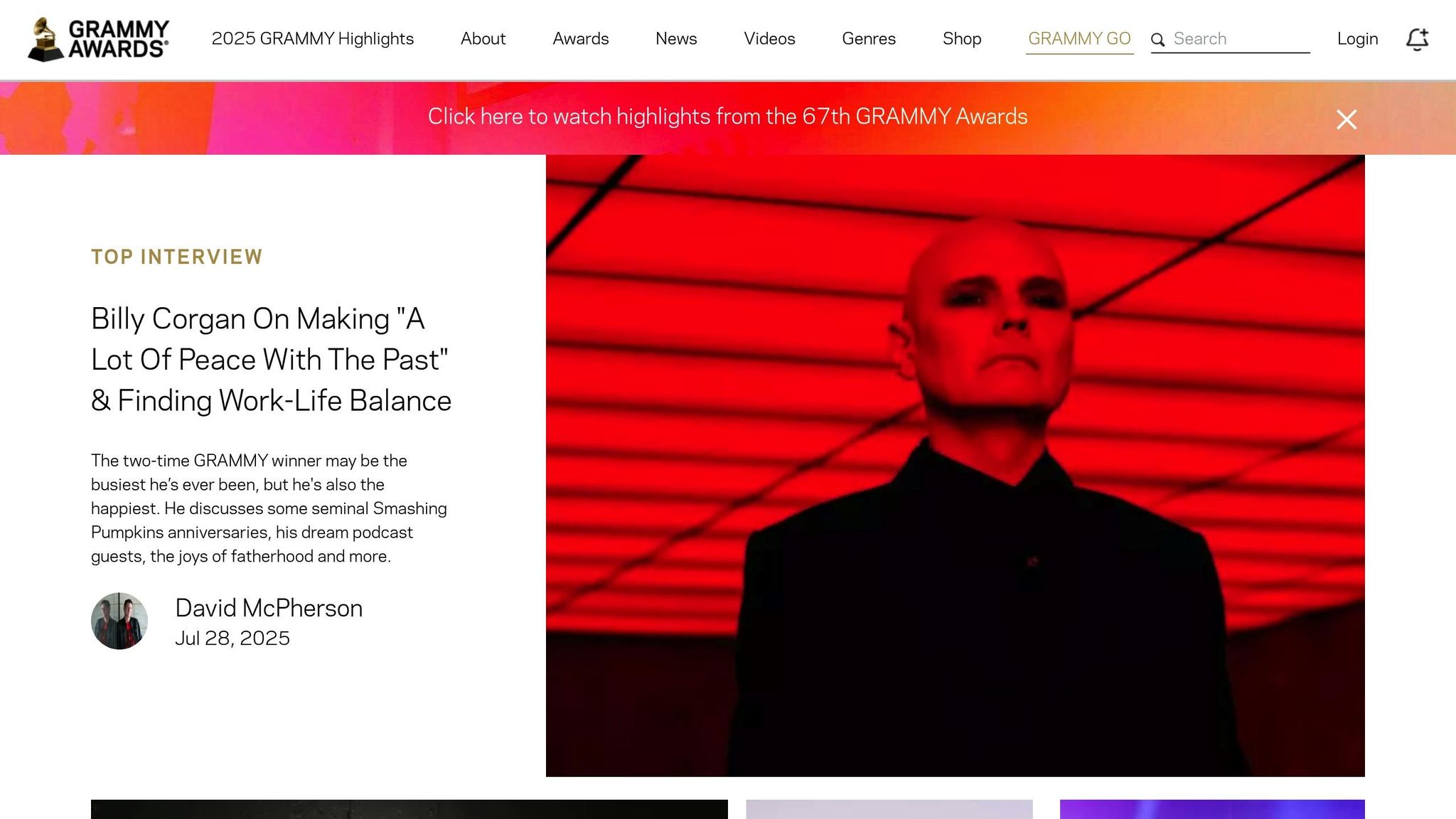
Task: Visit the Shop link
Action: [x=962, y=38]
